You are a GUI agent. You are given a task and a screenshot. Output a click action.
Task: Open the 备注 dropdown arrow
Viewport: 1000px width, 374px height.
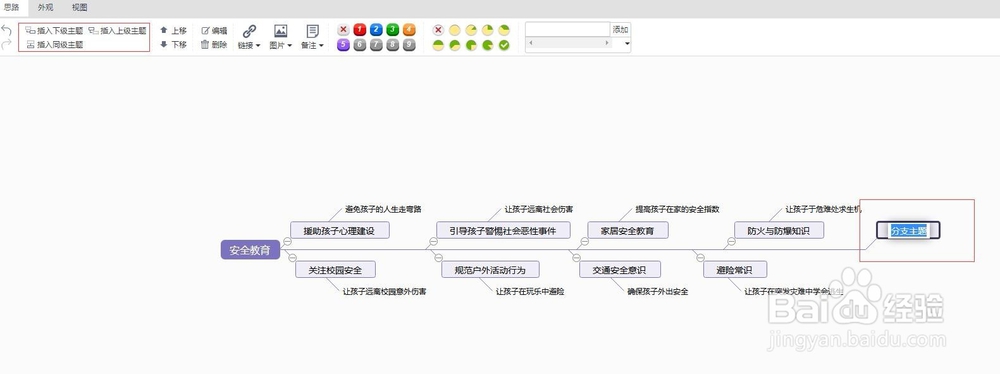(321, 46)
